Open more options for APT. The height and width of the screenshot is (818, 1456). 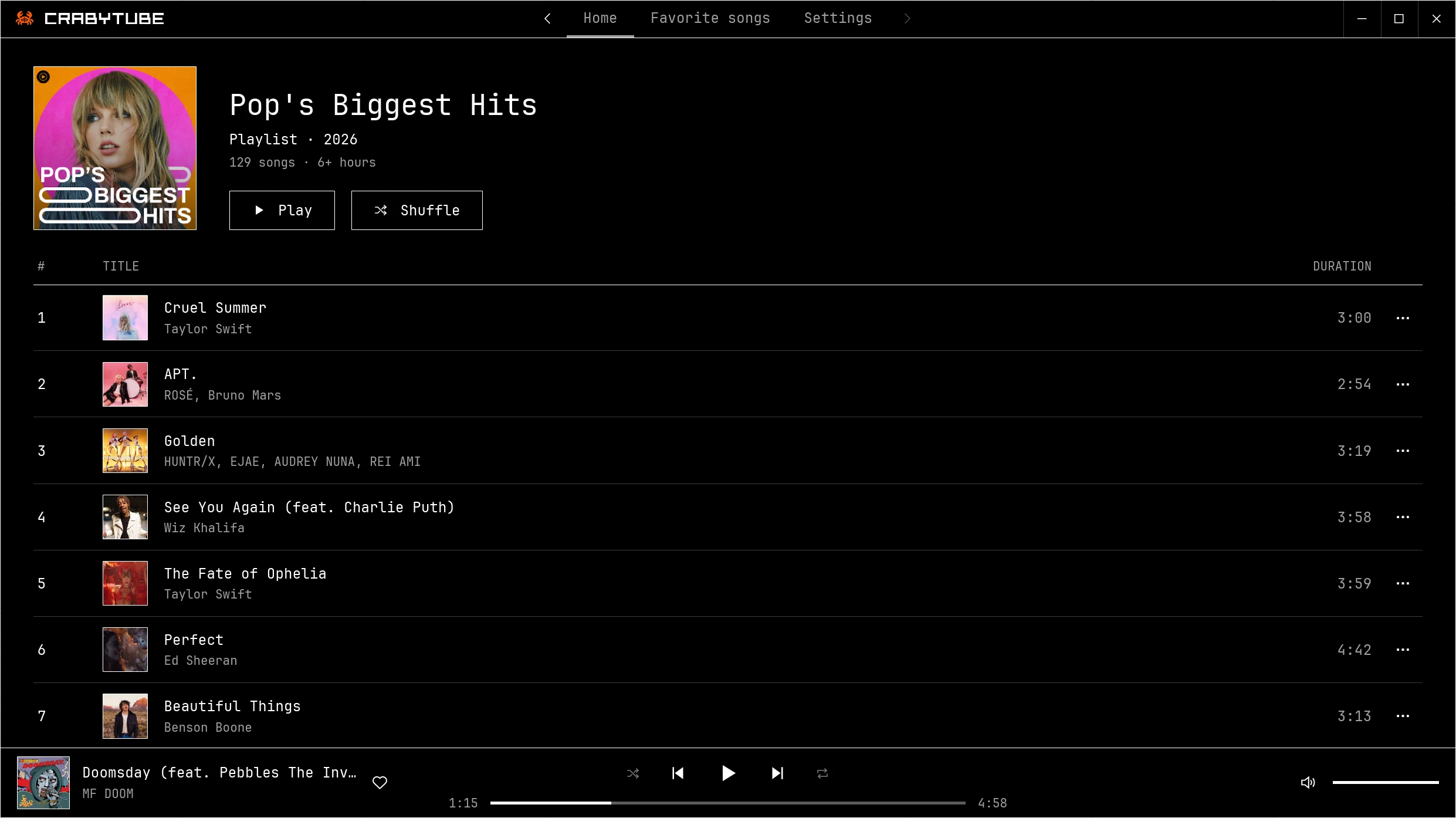pos(1403,384)
